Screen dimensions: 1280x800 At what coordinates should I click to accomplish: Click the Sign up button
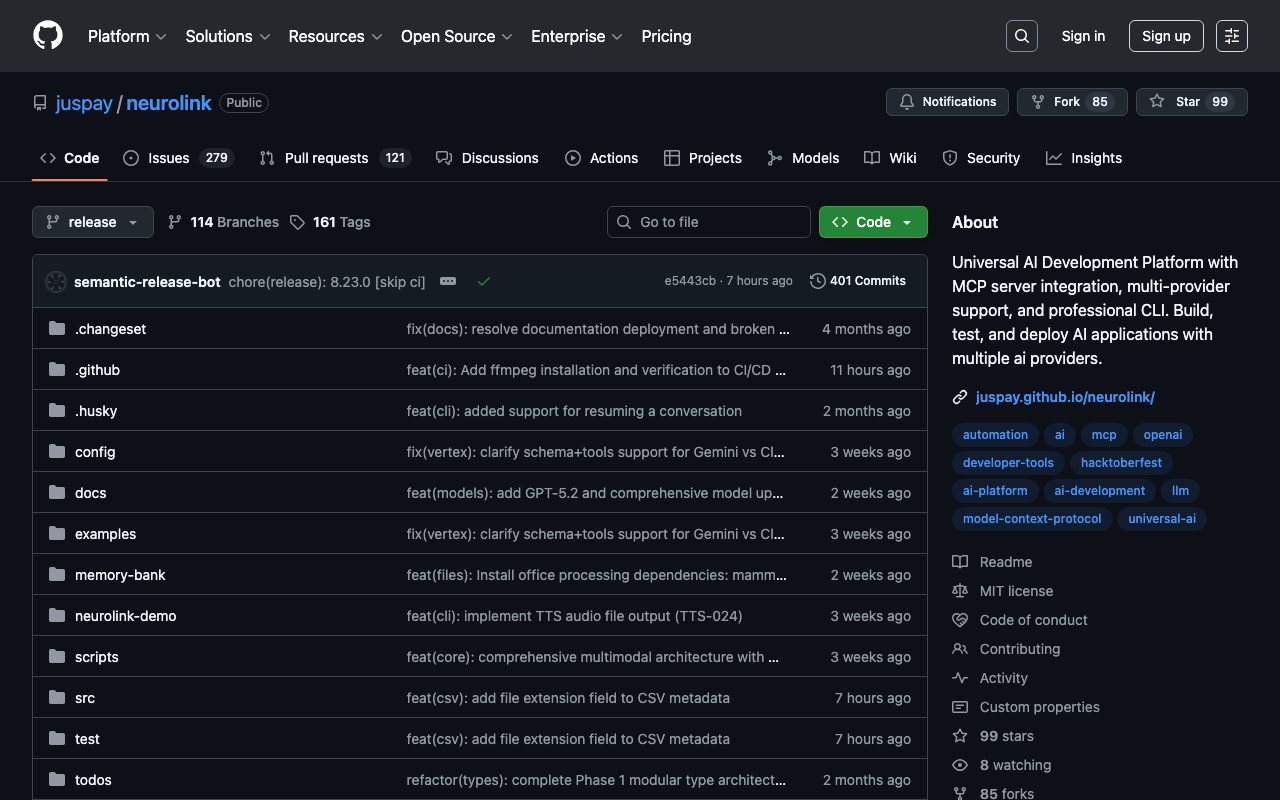(x=1165, y=36)
